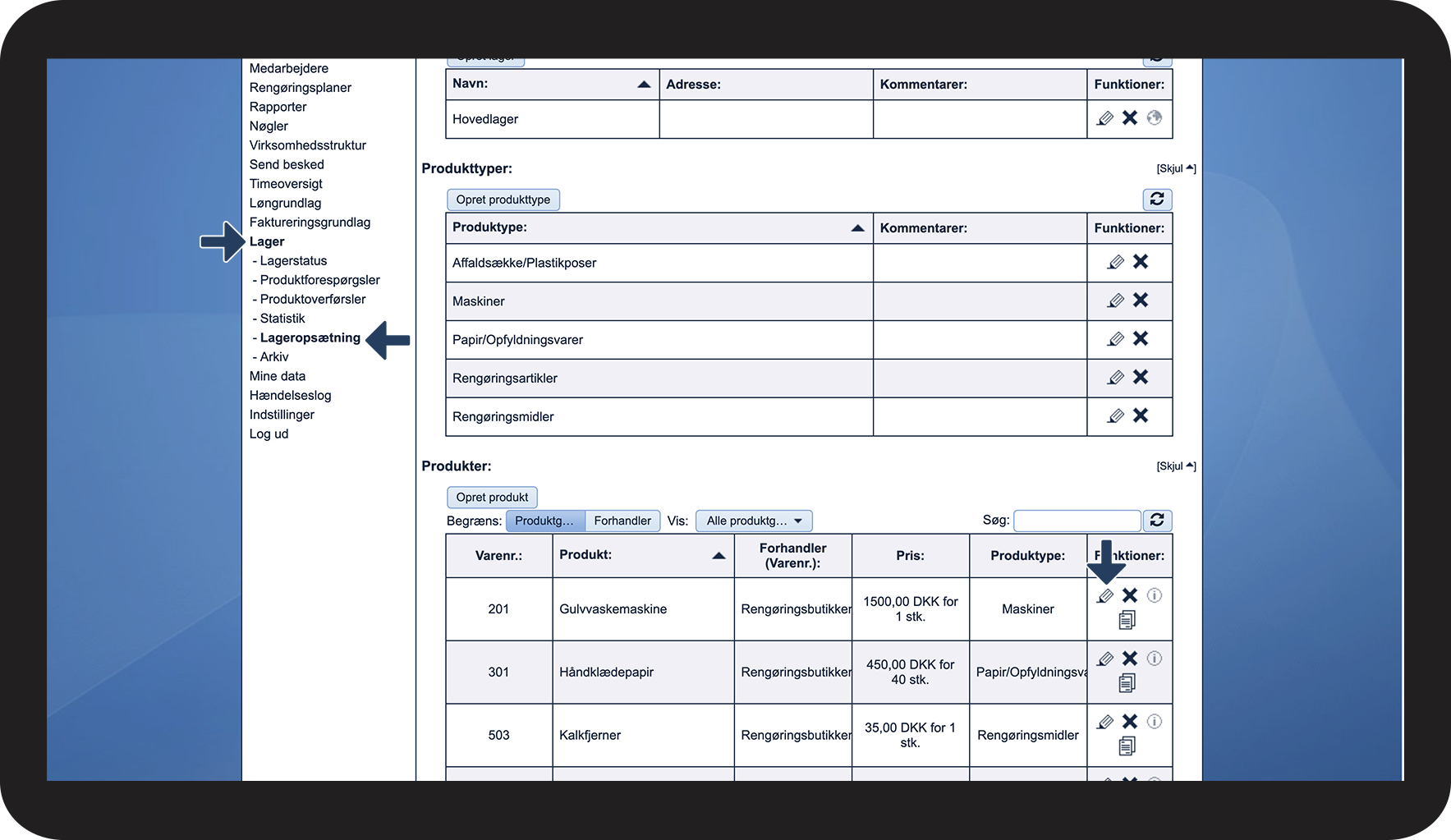
Task: Refresh the Produkttyper list
Action: click(1157, 200)
